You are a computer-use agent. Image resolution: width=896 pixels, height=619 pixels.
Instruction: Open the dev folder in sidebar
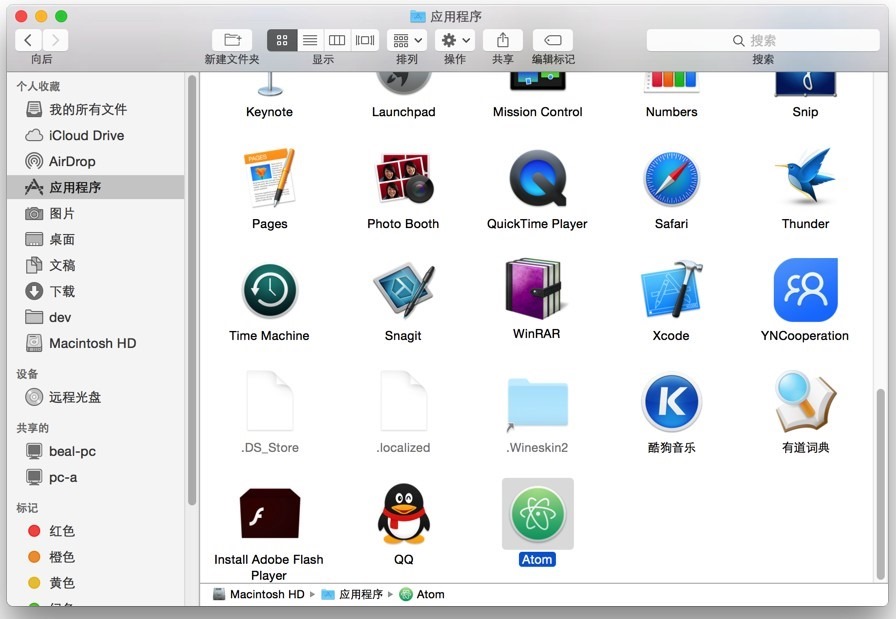(x=96, y=317)
